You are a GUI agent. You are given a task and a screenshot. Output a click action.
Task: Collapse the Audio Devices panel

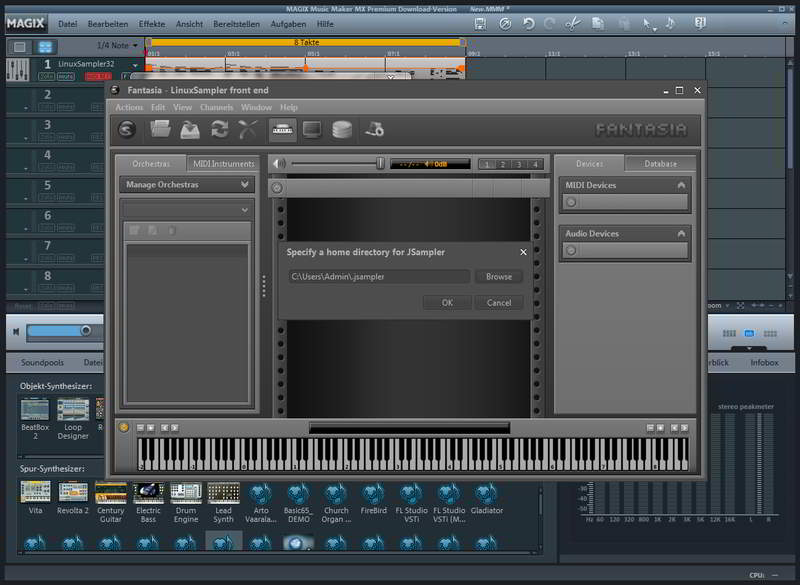click(x=681, y=234)
